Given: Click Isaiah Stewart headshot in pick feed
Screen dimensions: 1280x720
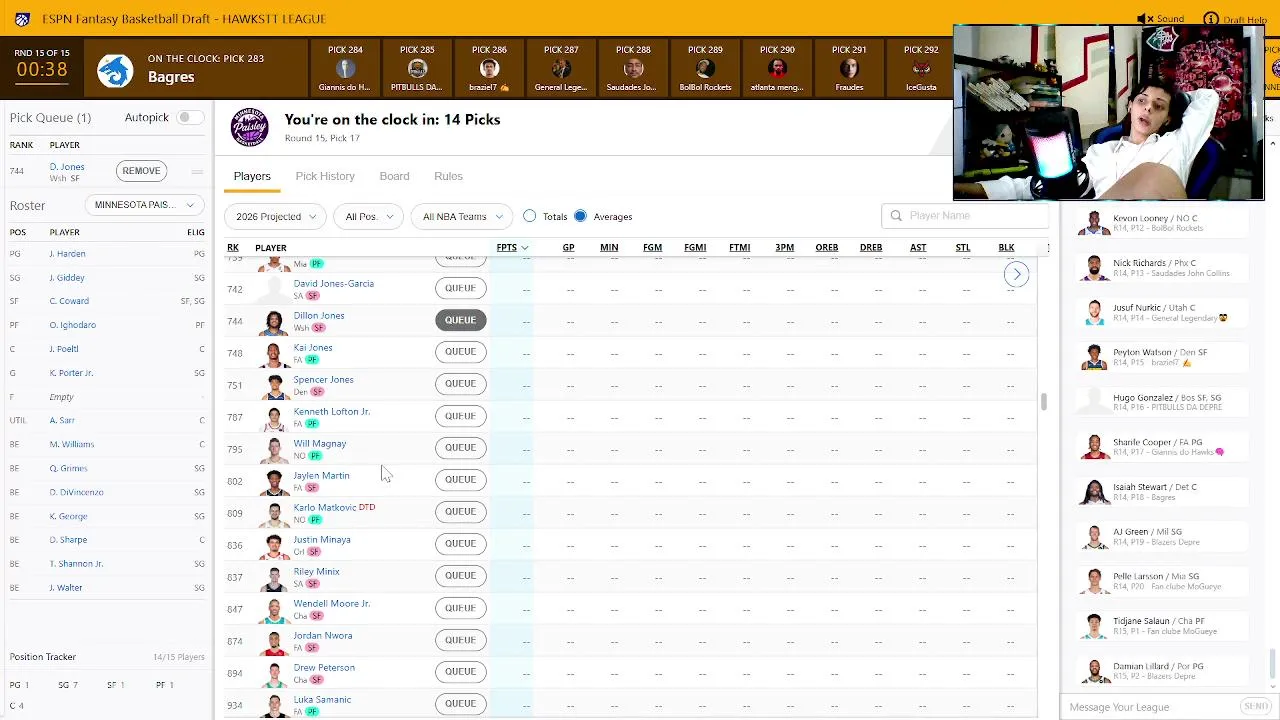Looking at the screenshot, I should pyautogui.click(x=1094, y=492).
